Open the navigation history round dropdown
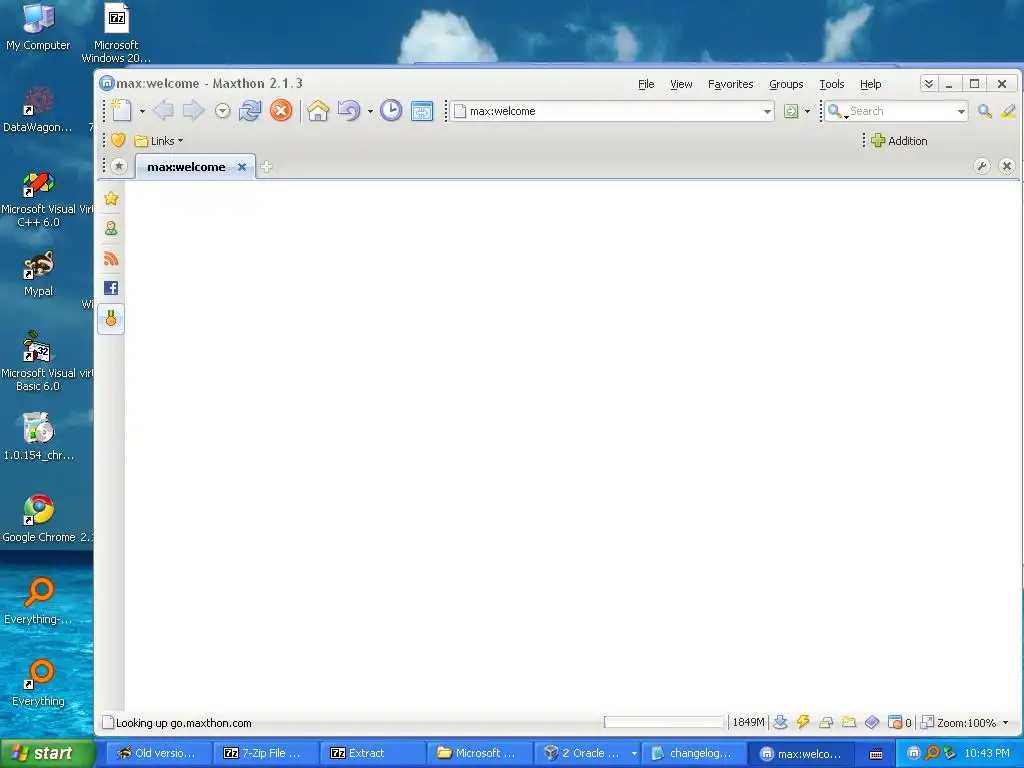Viewport: 1024px width, 768px height. click(223, 111)
